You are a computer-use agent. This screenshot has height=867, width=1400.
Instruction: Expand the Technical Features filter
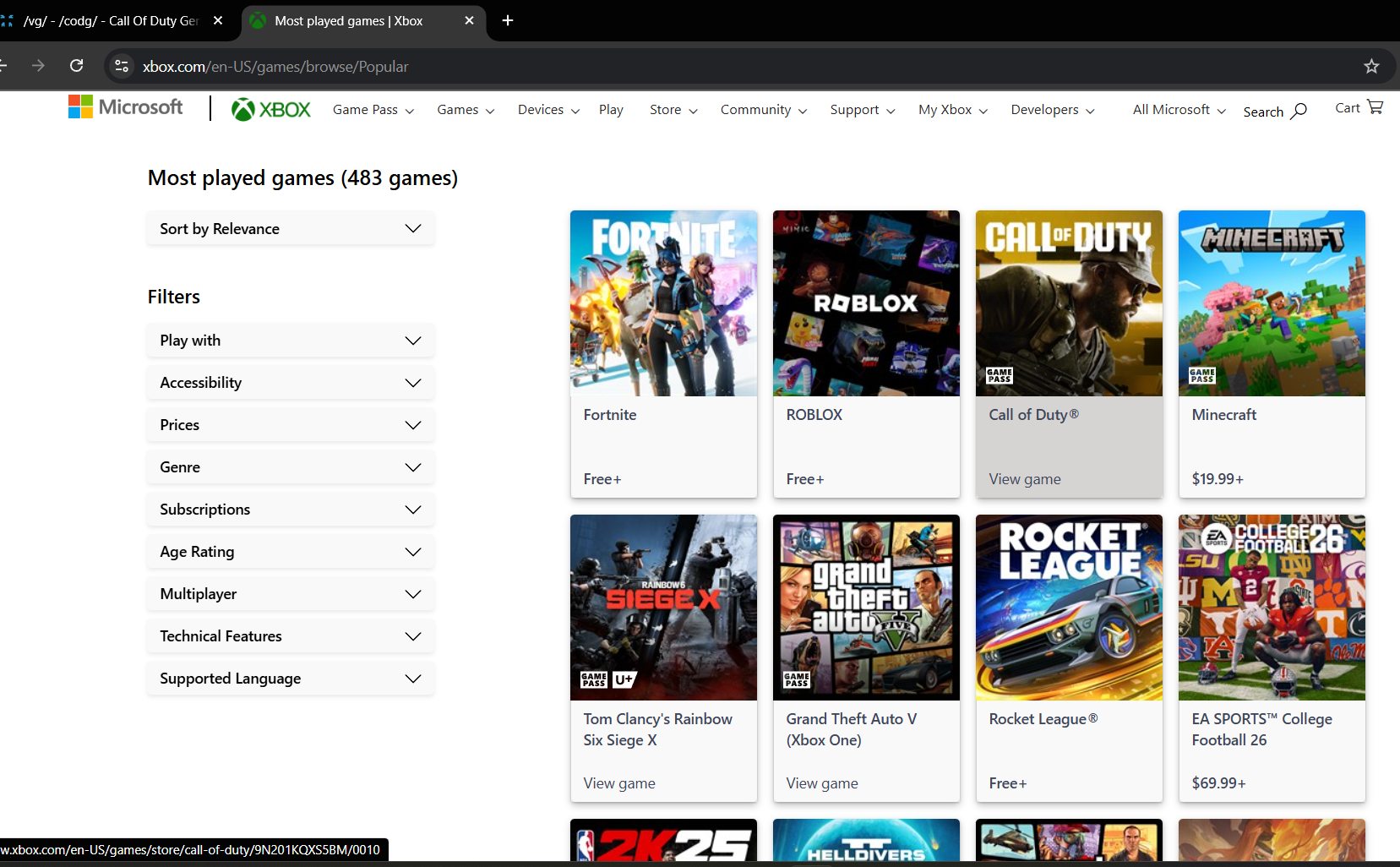(291, 636)
